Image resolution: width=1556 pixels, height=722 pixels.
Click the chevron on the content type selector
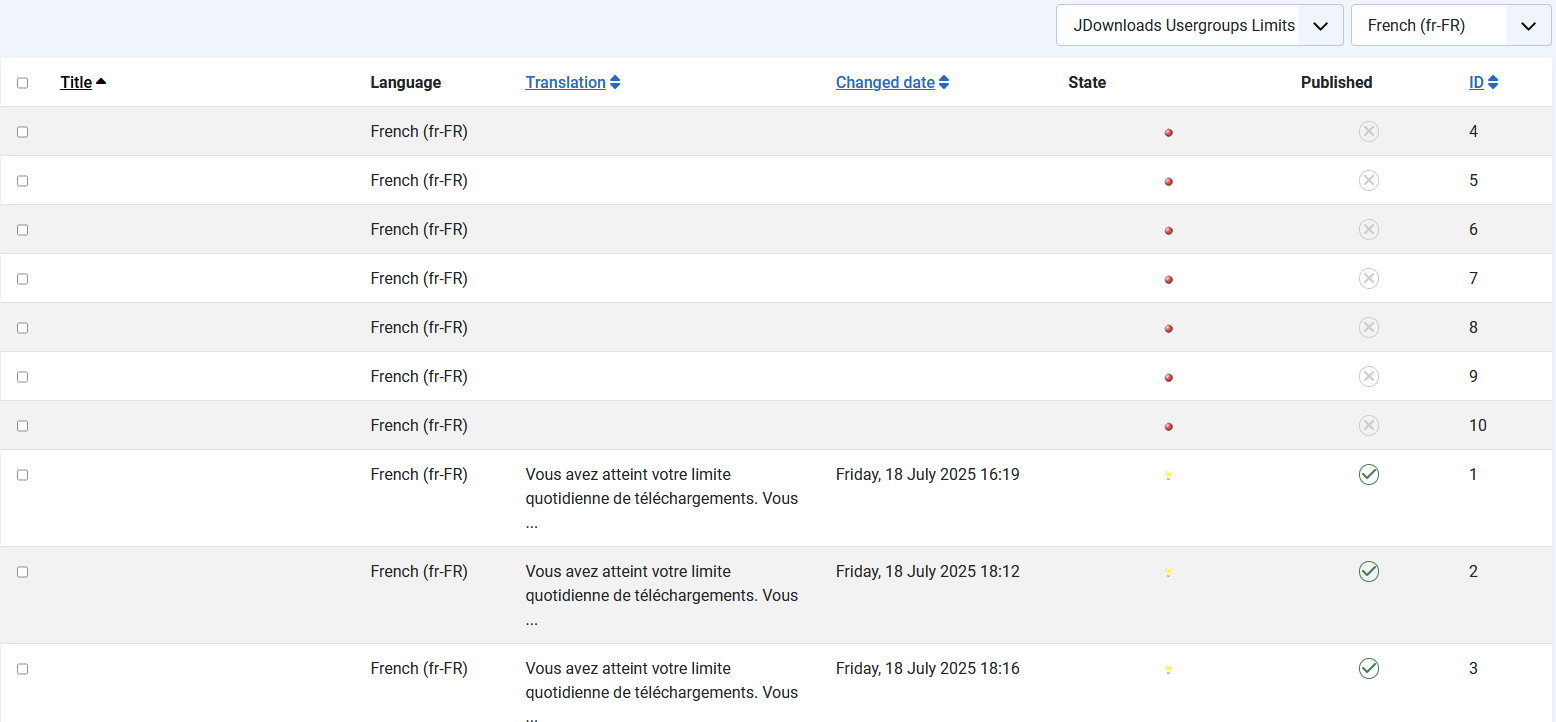coord(1321,25)
